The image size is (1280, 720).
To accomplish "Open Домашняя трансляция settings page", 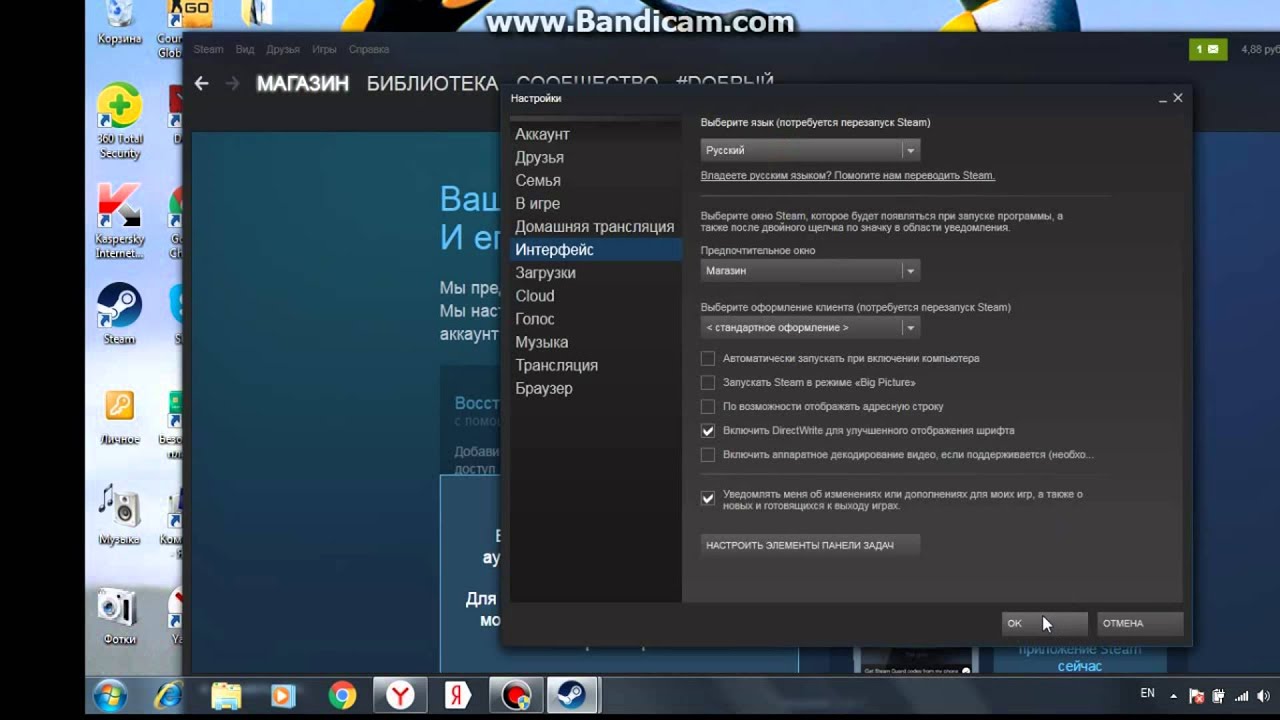I will pyautogui.click(x=596, y=226).
